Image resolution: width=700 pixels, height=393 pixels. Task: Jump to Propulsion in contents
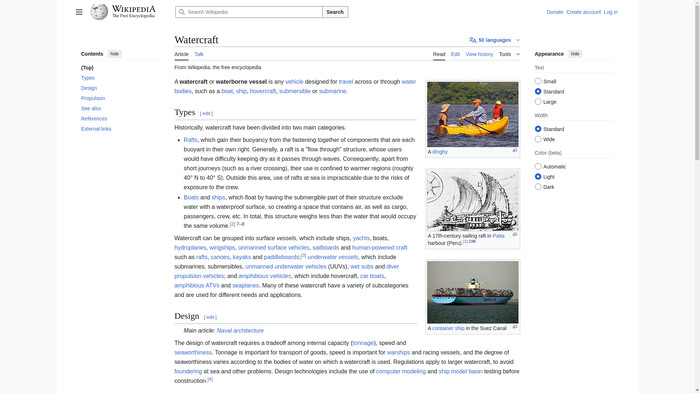tap(93, 98)
